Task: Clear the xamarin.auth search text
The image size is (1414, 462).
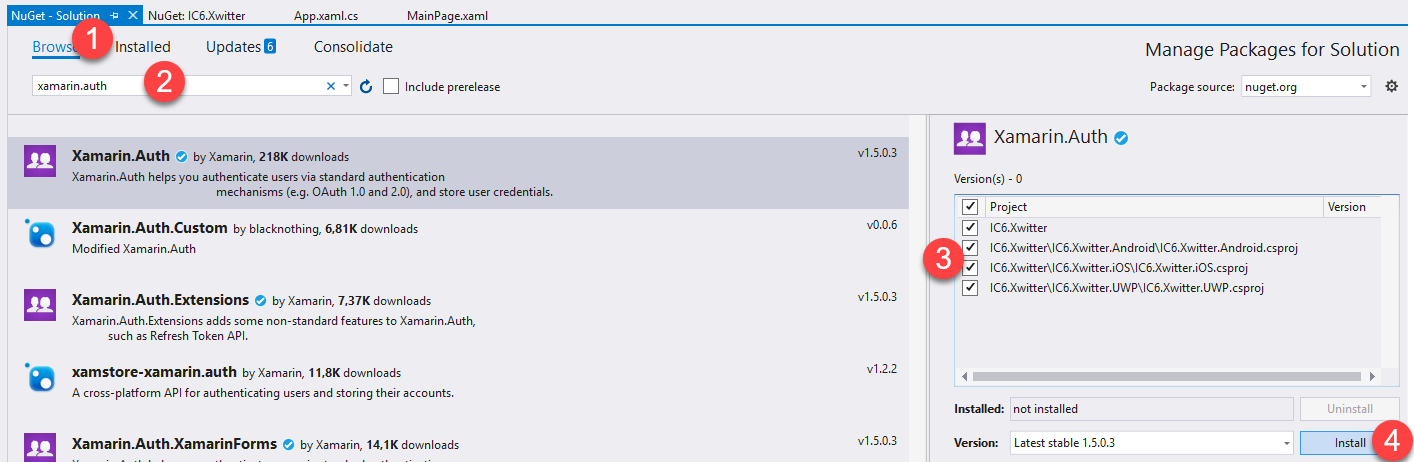Action: [331, 87]
